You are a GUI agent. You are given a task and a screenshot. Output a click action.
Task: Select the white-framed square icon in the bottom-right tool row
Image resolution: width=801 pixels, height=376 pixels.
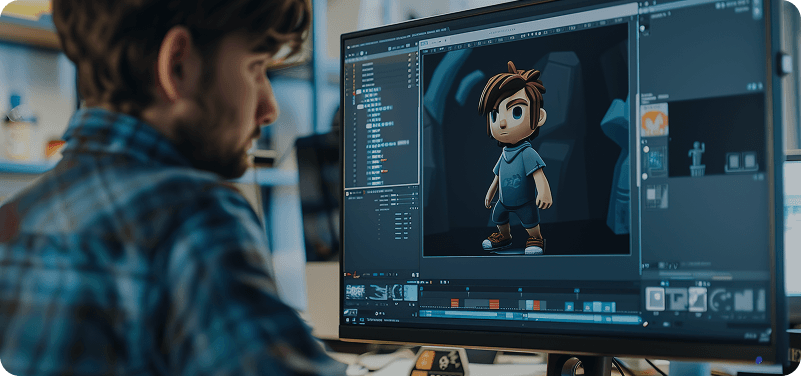point(655,299)
